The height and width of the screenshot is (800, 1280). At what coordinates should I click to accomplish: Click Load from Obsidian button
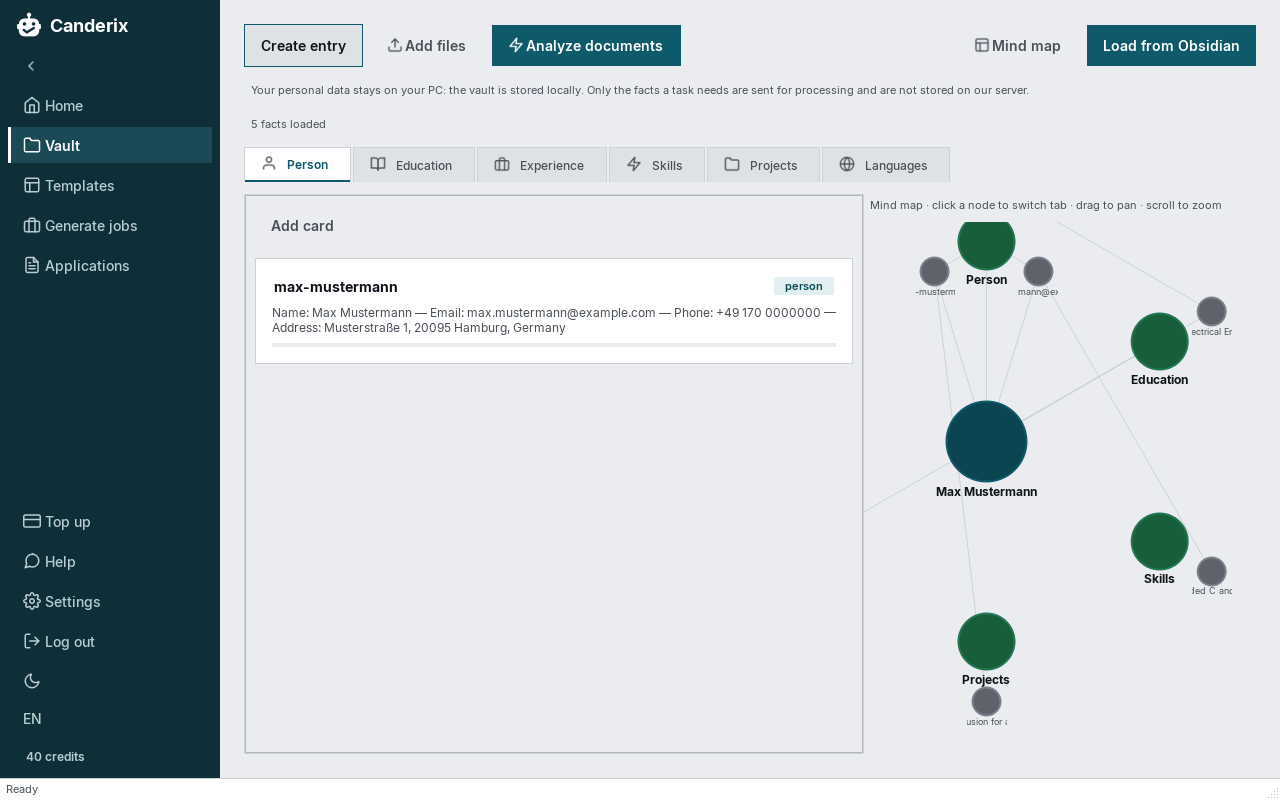click(x=1171, y=45)
